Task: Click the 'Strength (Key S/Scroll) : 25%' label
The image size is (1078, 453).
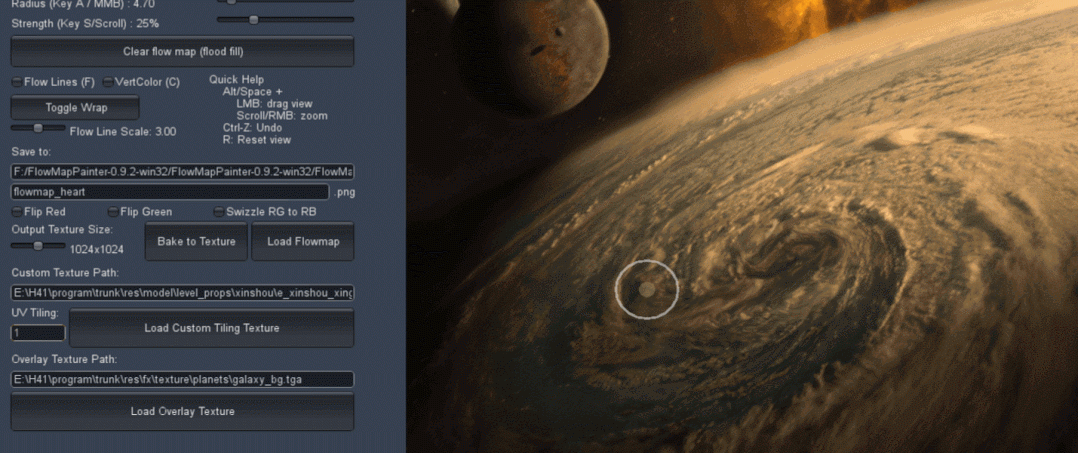Action: [85, 23]
